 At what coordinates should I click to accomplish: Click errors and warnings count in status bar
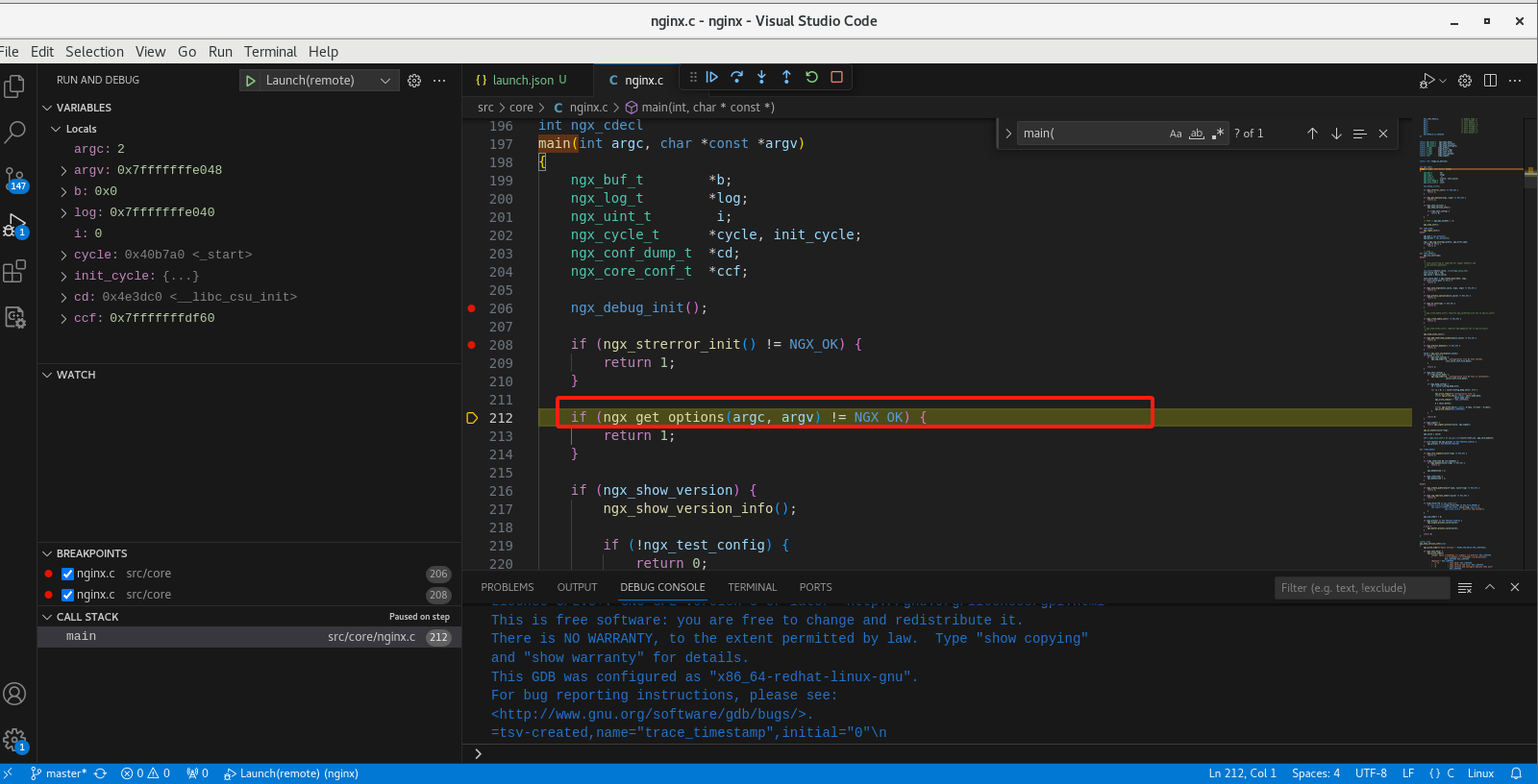pos(146,773)
